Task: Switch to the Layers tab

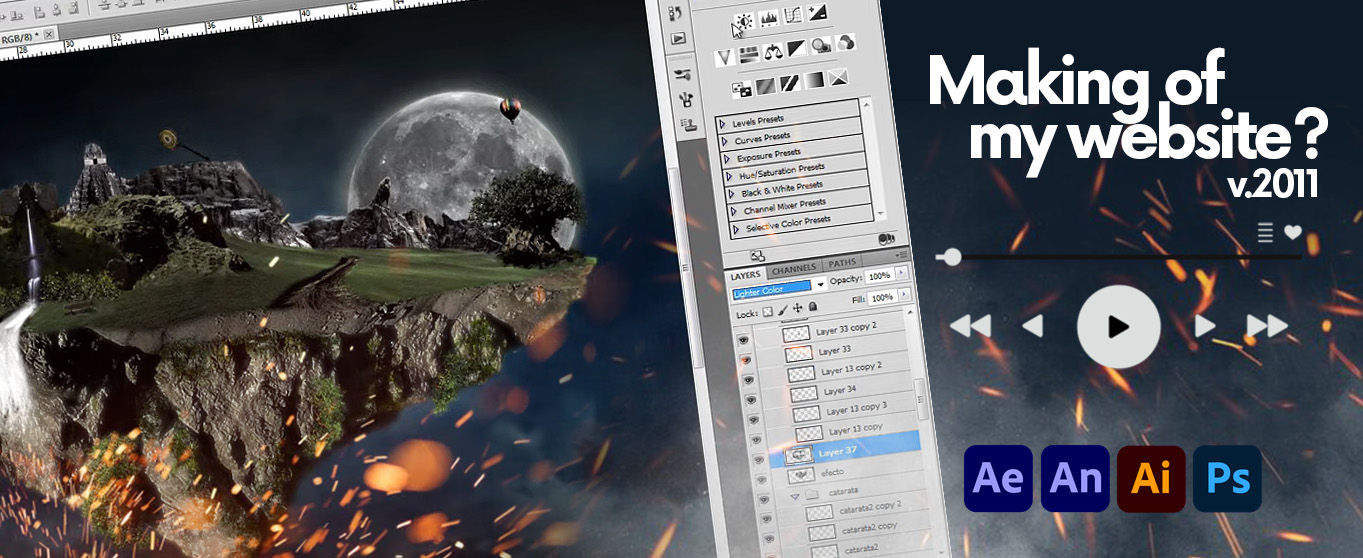Action: click(x=745, y=275)
